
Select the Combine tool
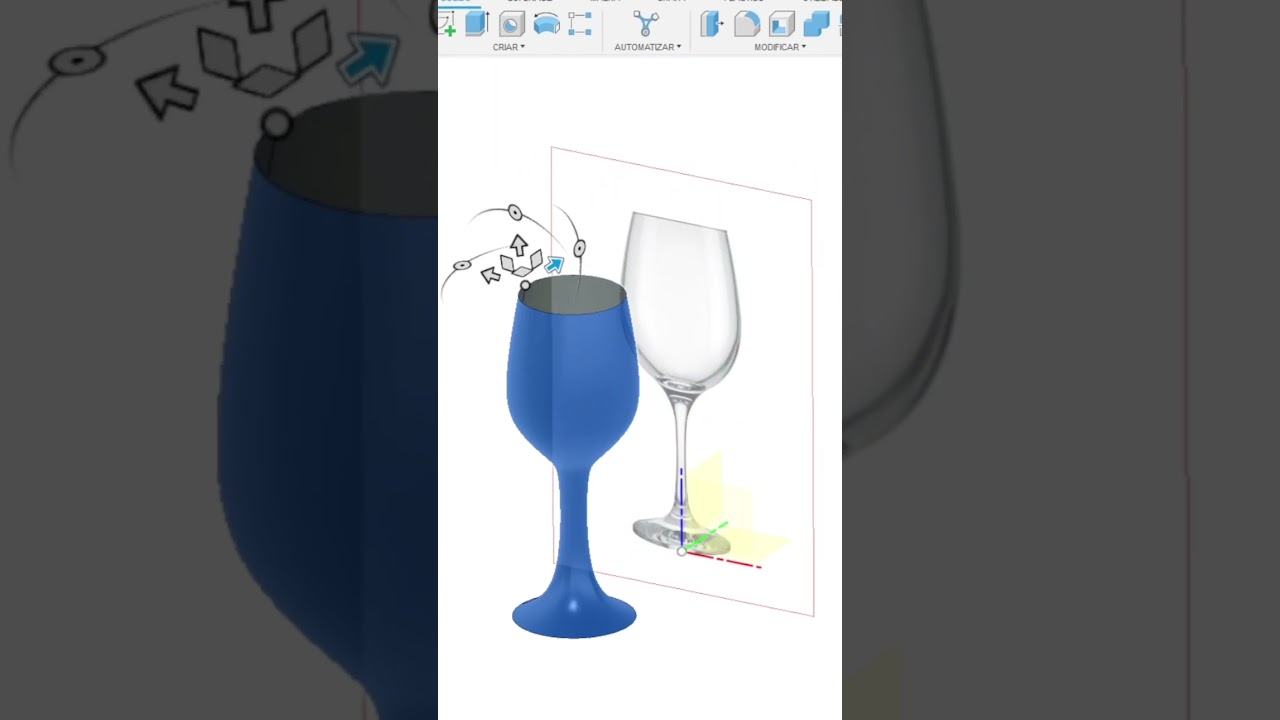pyautogui.click(x=817, y=24)
